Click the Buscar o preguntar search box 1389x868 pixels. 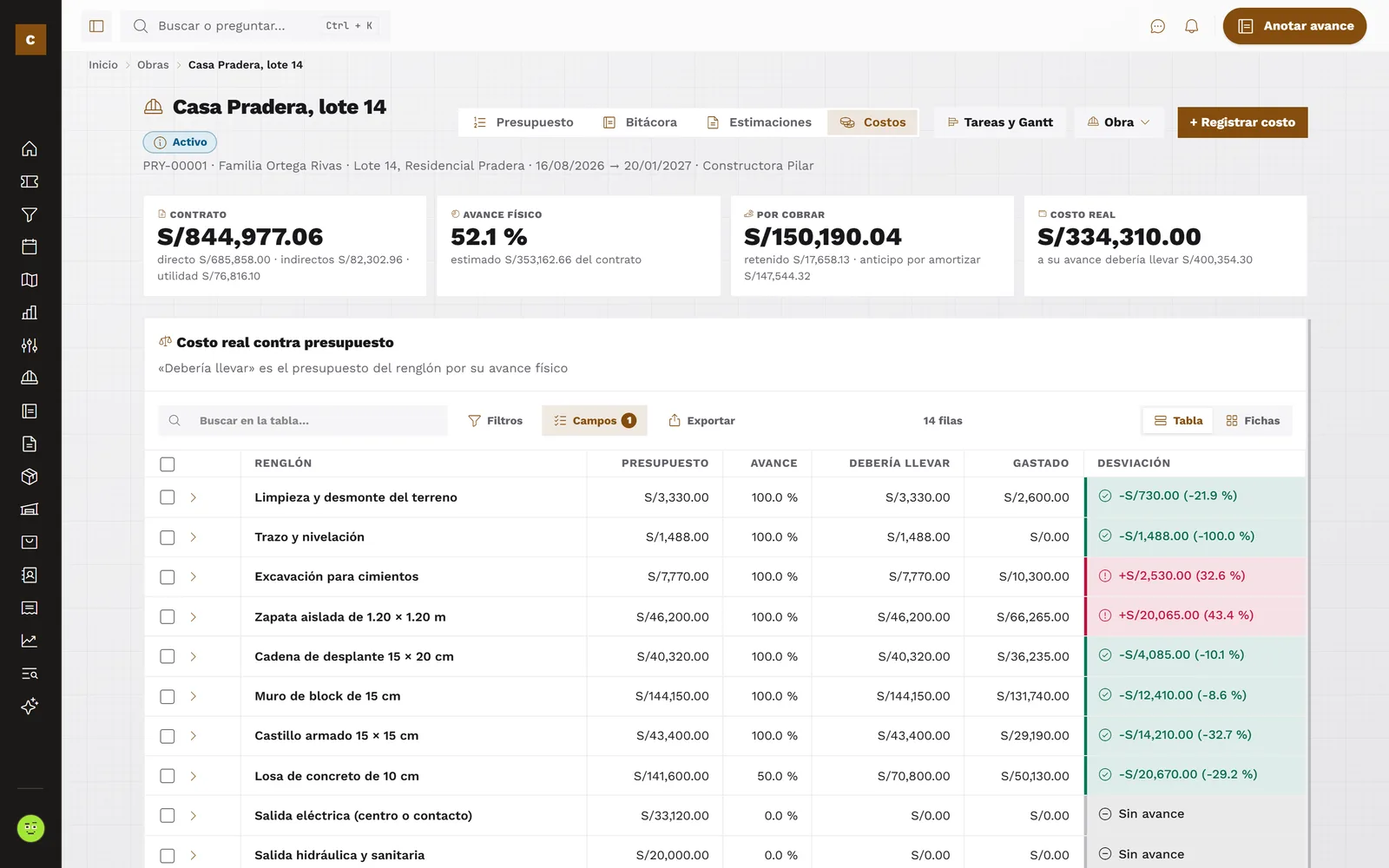(255, 26)
